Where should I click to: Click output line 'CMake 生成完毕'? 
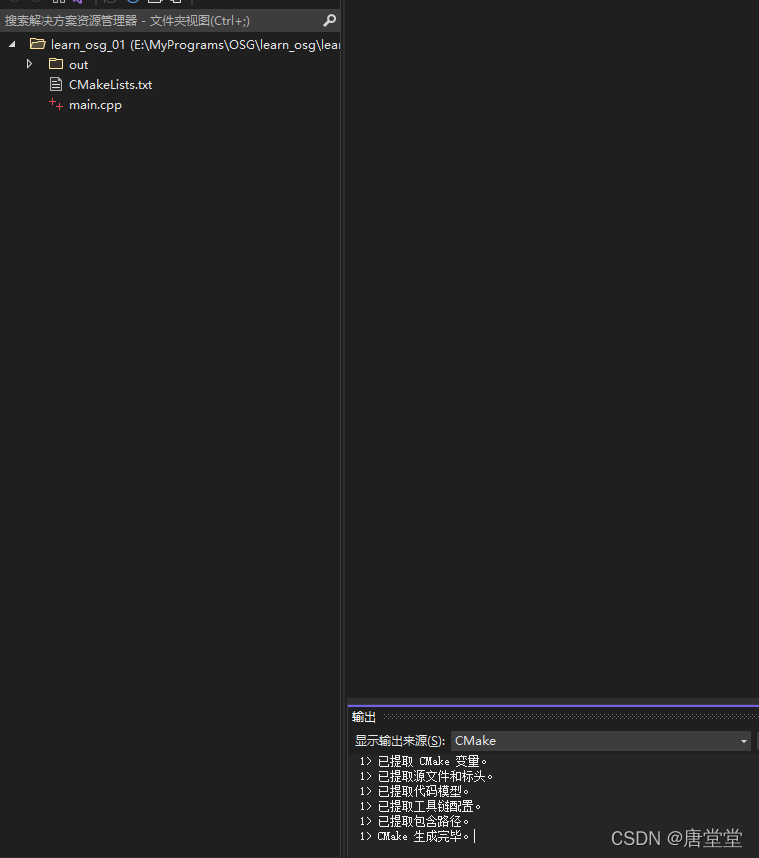point(414,836)
